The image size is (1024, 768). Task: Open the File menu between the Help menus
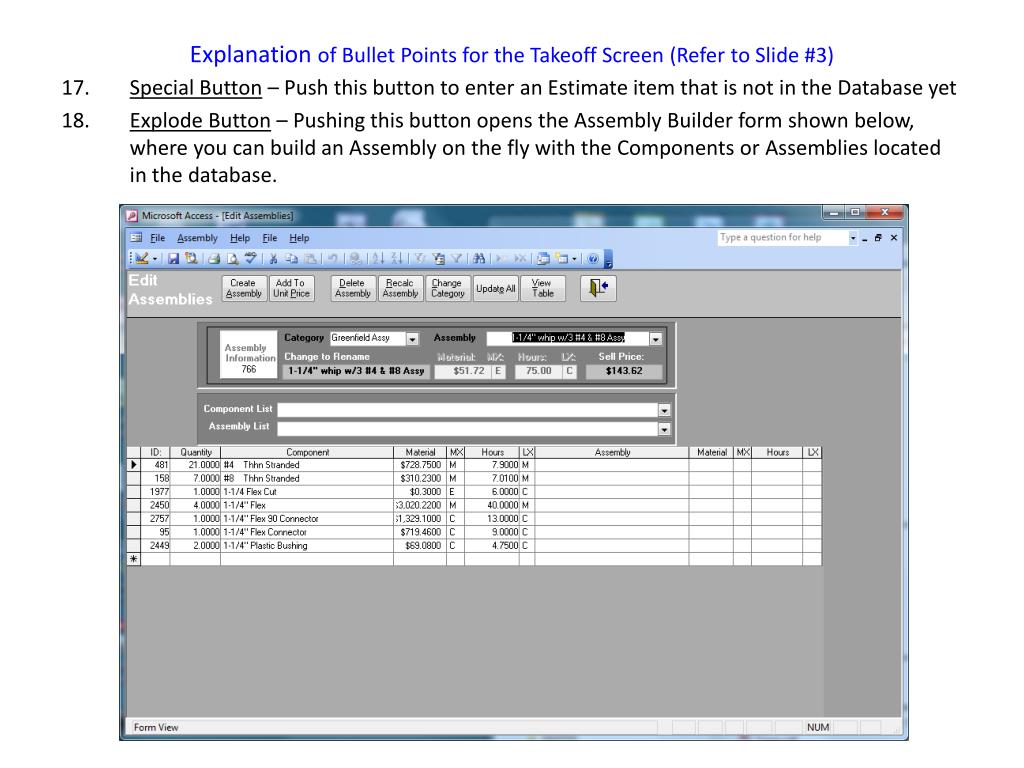(x=270, y=238)
